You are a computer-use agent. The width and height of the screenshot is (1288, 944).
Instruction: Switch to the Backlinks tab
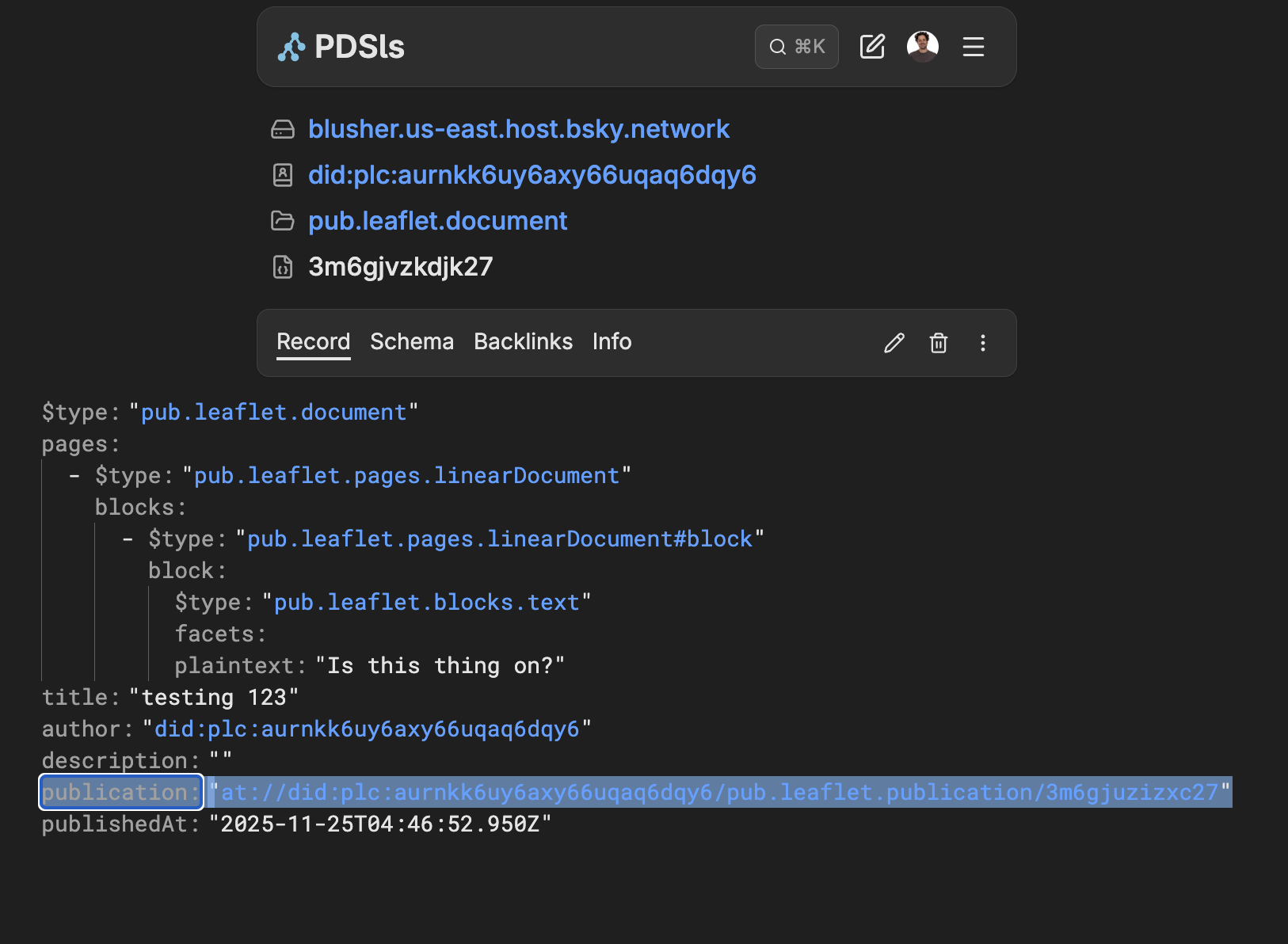click(523, 341)
